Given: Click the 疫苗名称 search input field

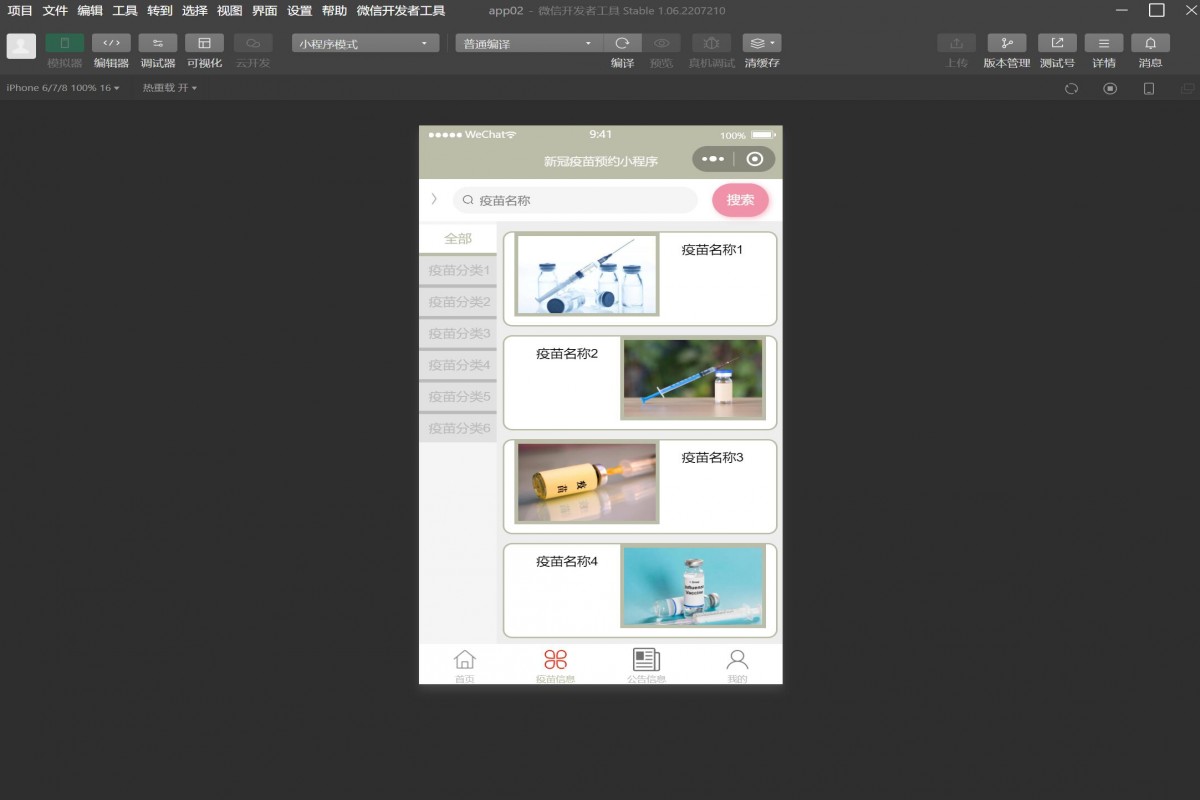Looking at the screenshot, I should click(x=580, y=200).
